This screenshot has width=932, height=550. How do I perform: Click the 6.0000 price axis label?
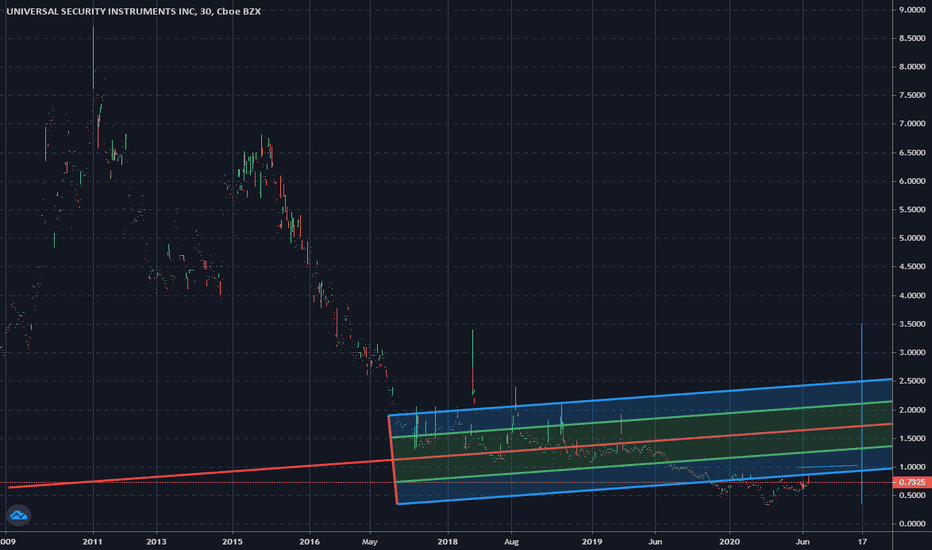point(912,181)
